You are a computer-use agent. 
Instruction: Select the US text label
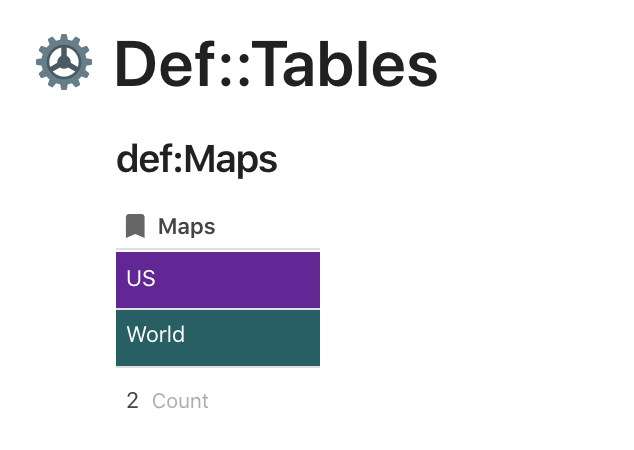tap(141, 278)
